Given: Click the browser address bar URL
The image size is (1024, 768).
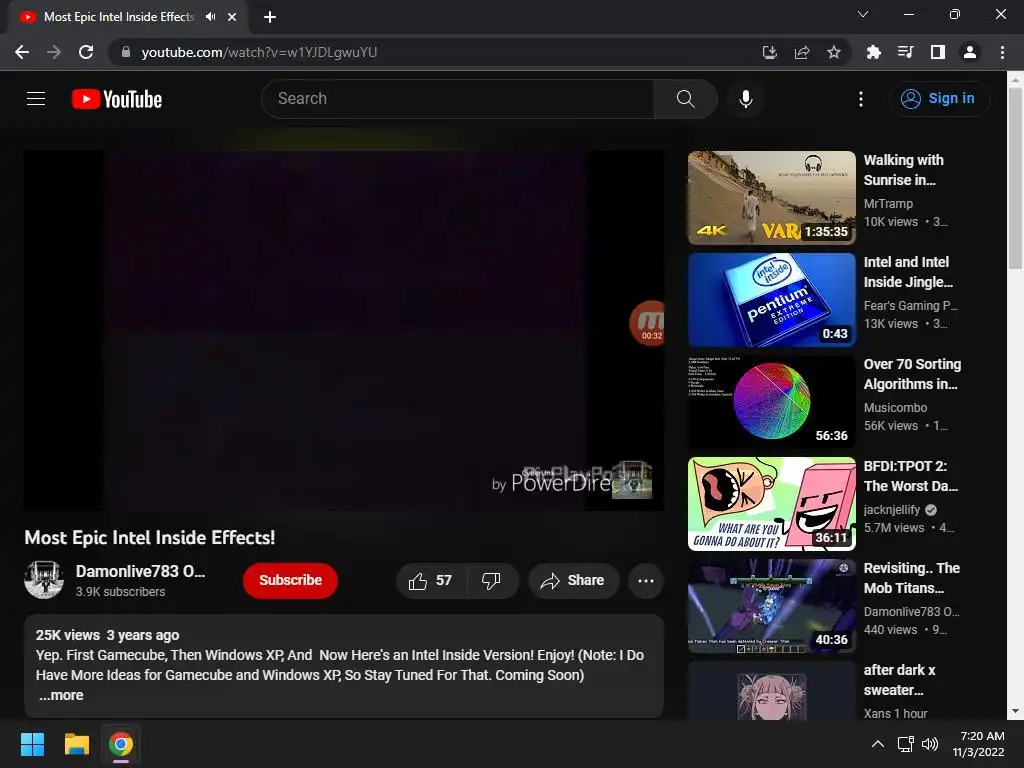Looking at the screenshot, I should (259, 52).
